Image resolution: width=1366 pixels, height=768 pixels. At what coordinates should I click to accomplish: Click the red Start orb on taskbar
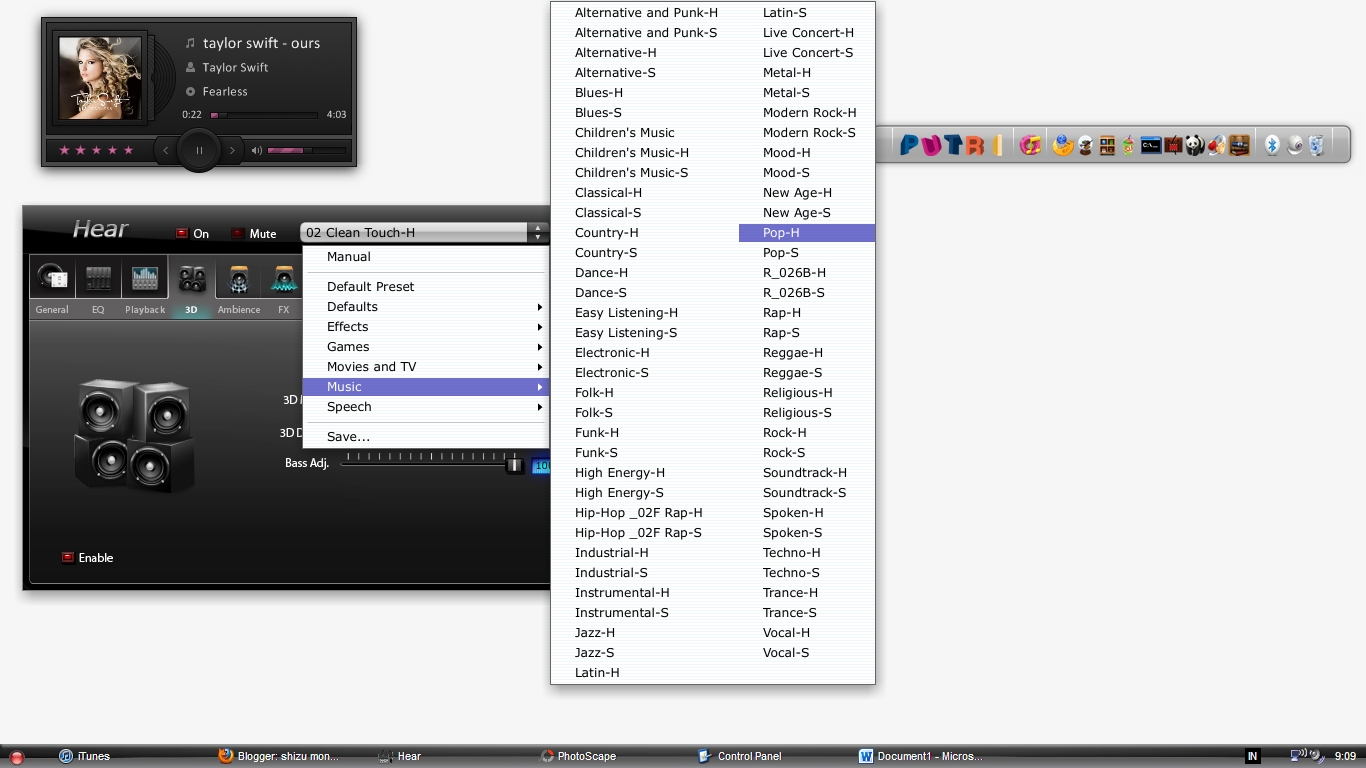(x=16, y=757)
